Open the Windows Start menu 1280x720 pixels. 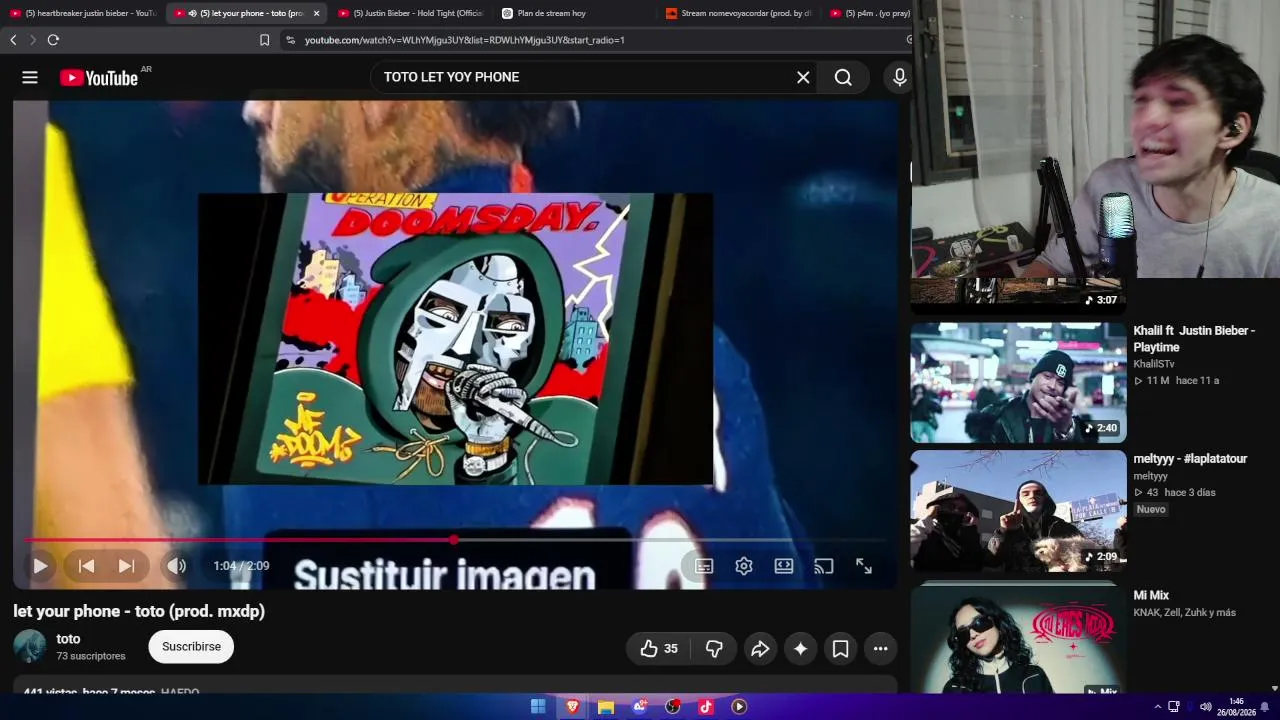538,707
